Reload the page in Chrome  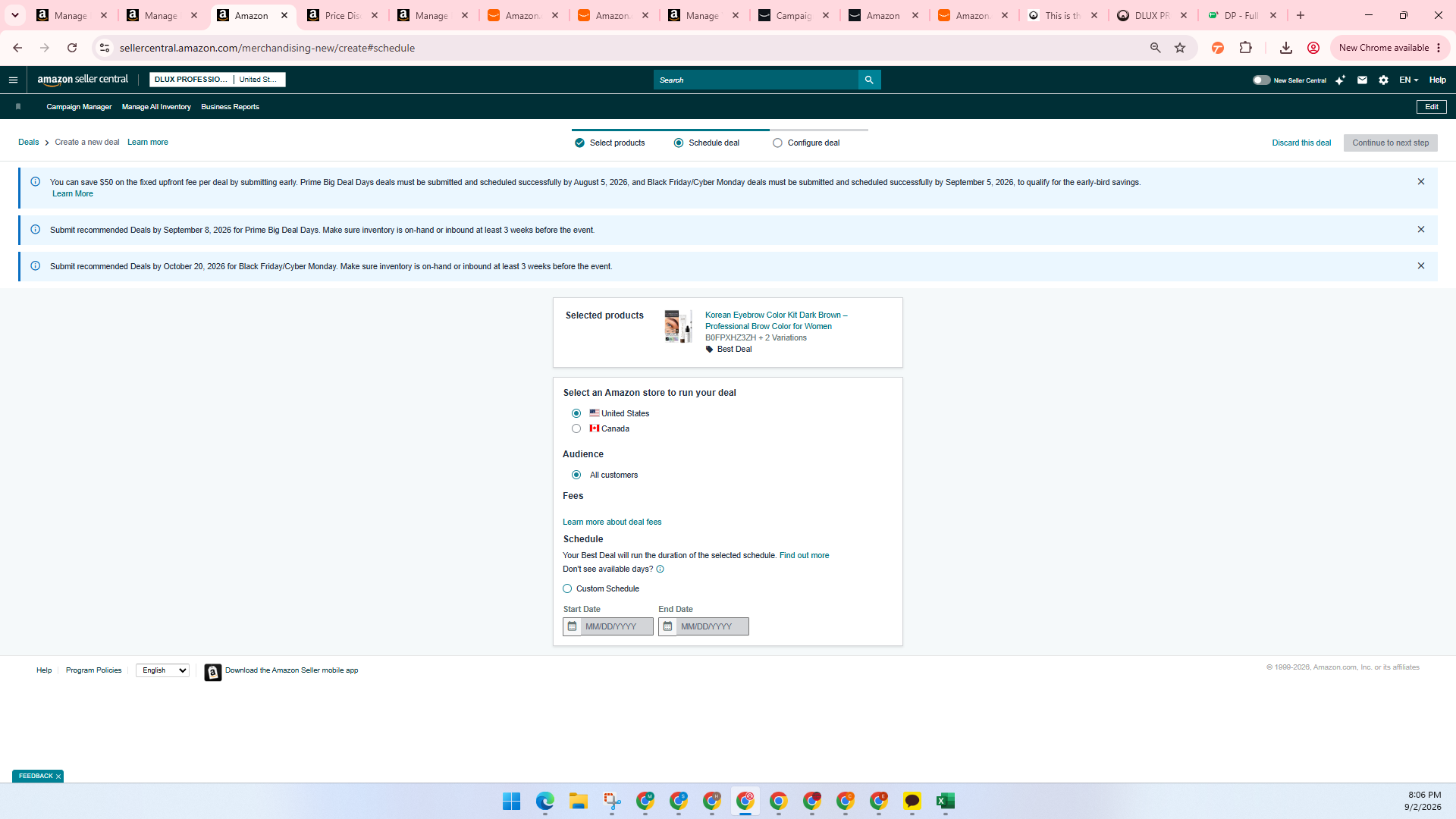[x=72, y=48]
